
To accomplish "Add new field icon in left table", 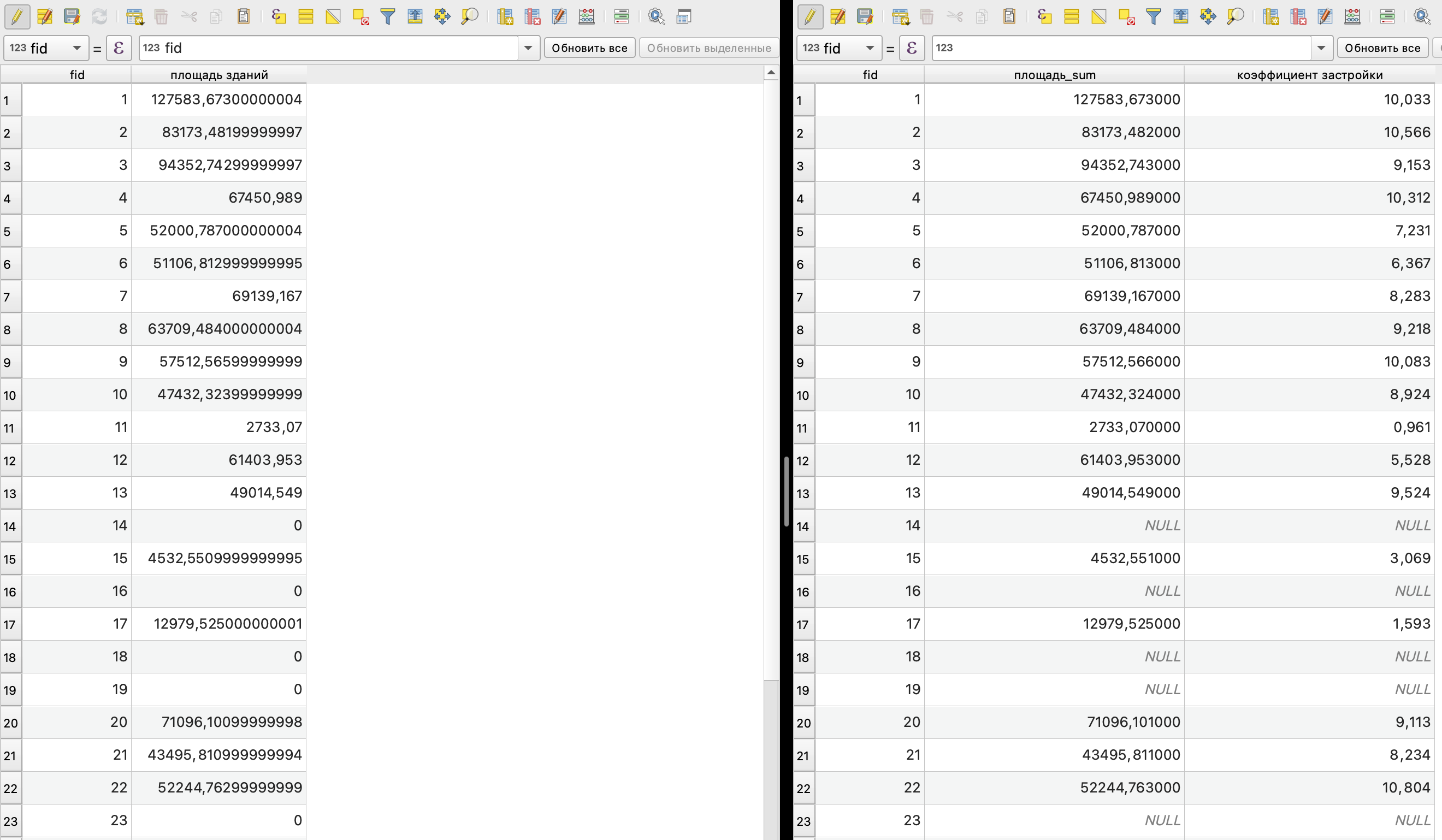I will (x=505, y=16).
